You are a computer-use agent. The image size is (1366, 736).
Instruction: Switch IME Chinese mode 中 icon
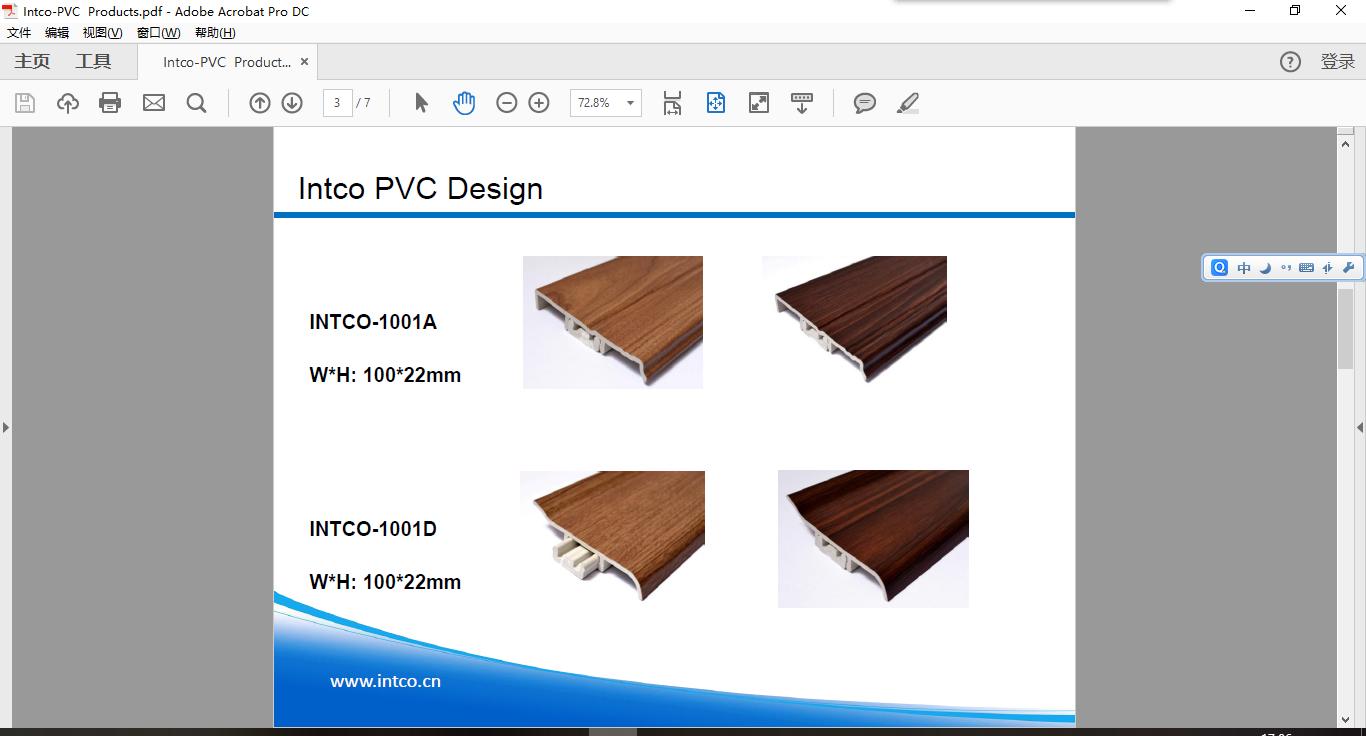click(x=1244, y=268)
